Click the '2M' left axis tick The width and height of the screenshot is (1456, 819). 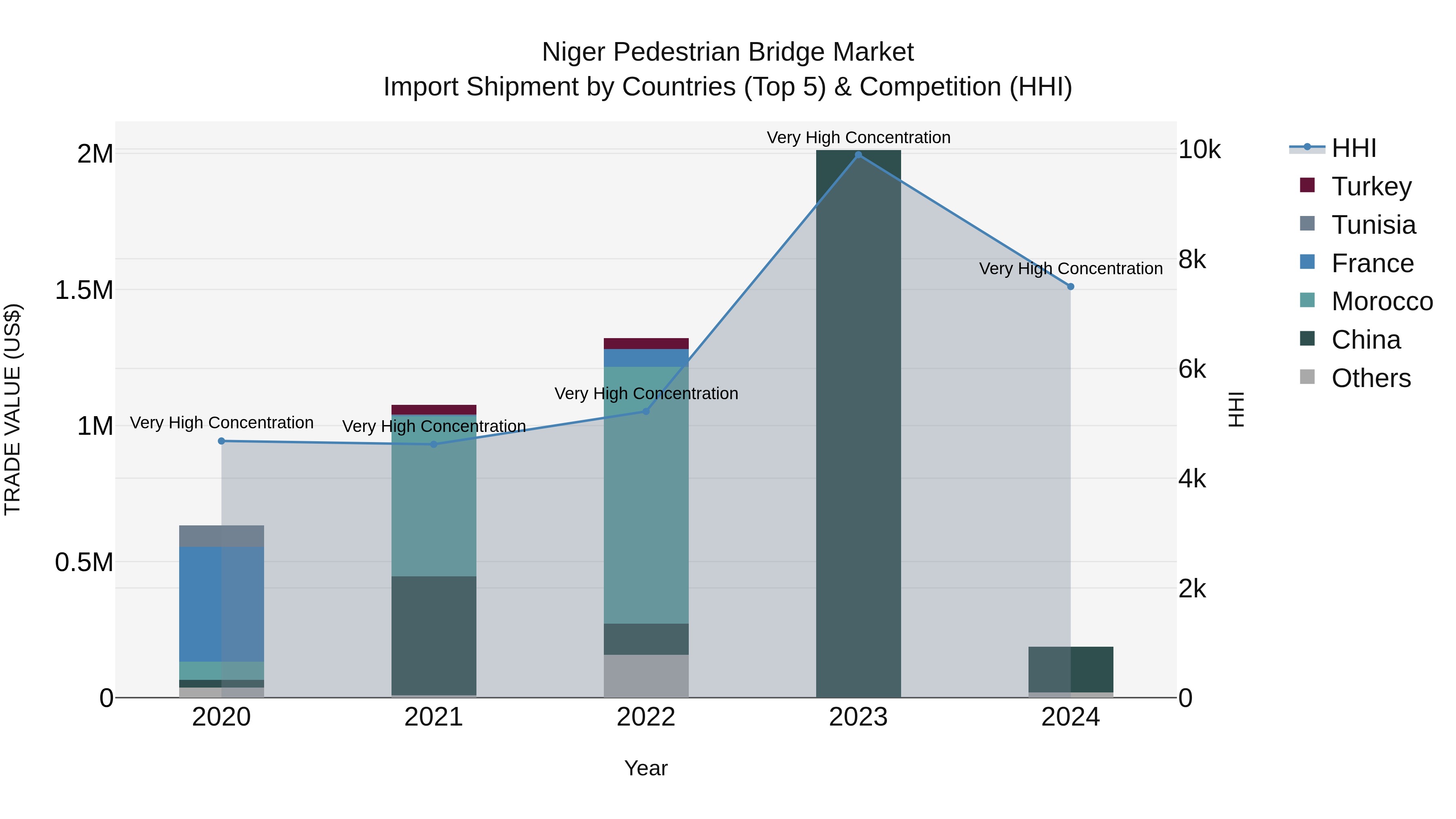pyautogui.click(x=95, y=154)
